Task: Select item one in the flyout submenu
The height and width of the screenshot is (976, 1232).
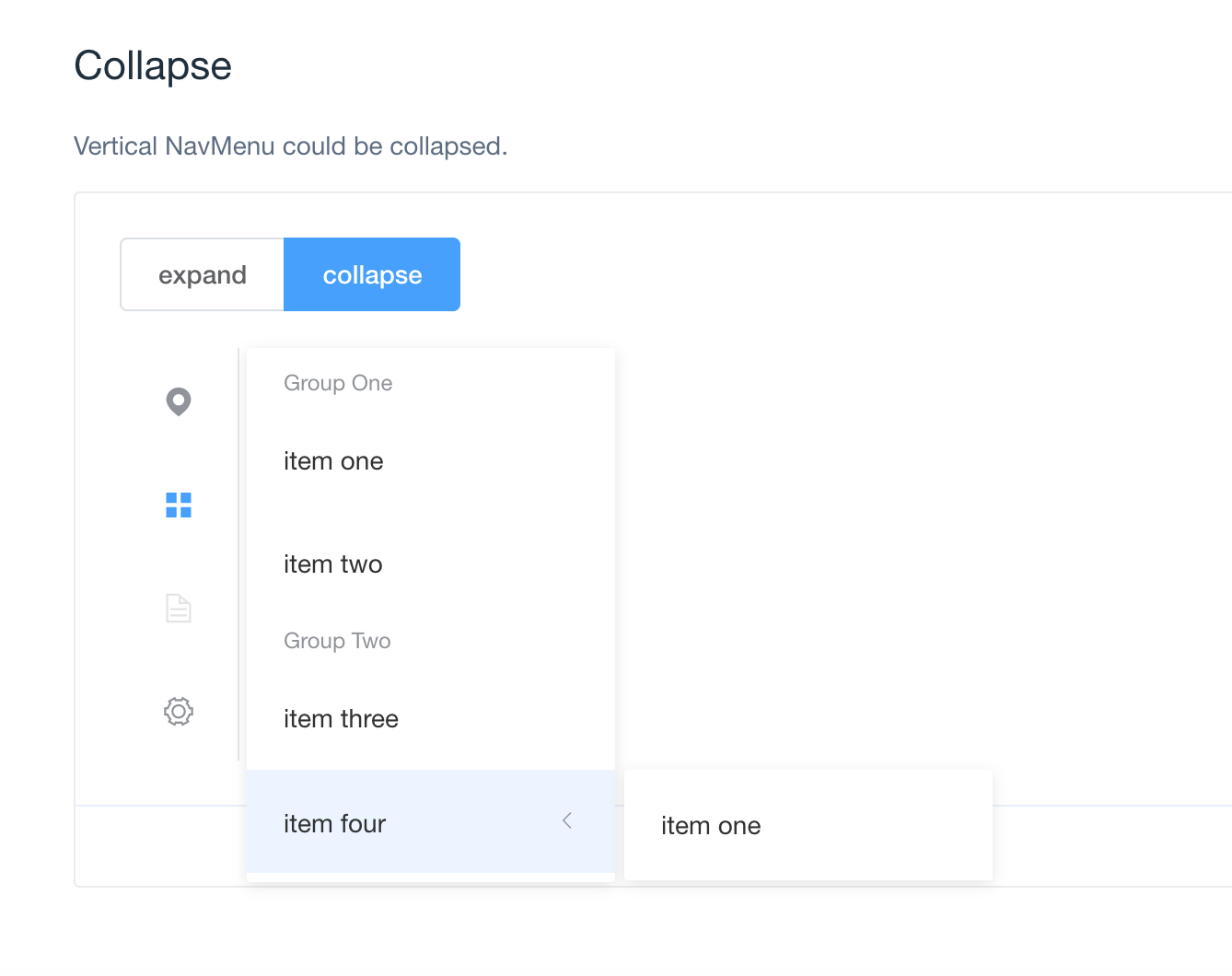Action: point(711,825)
